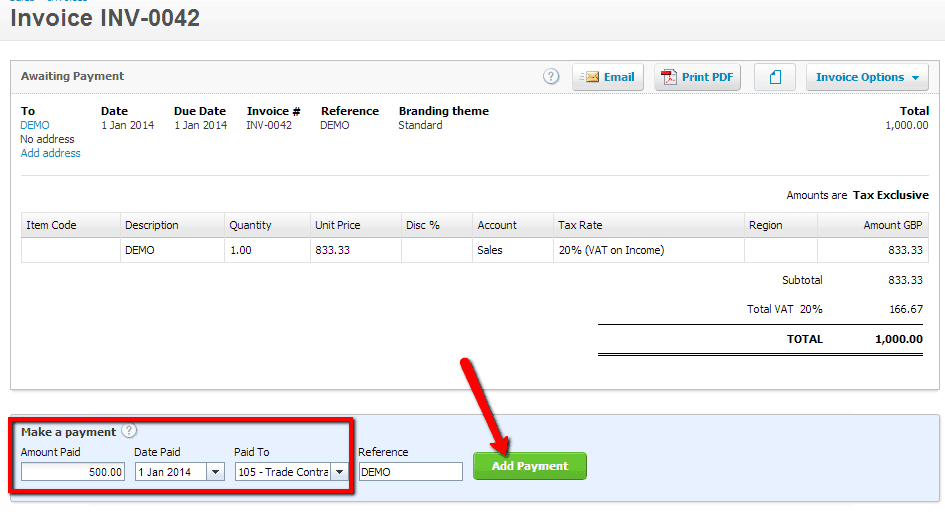Click the payment Reference field containing DEMO
Viewport: 945px width, 518px height.
click(x=411, y=472)
